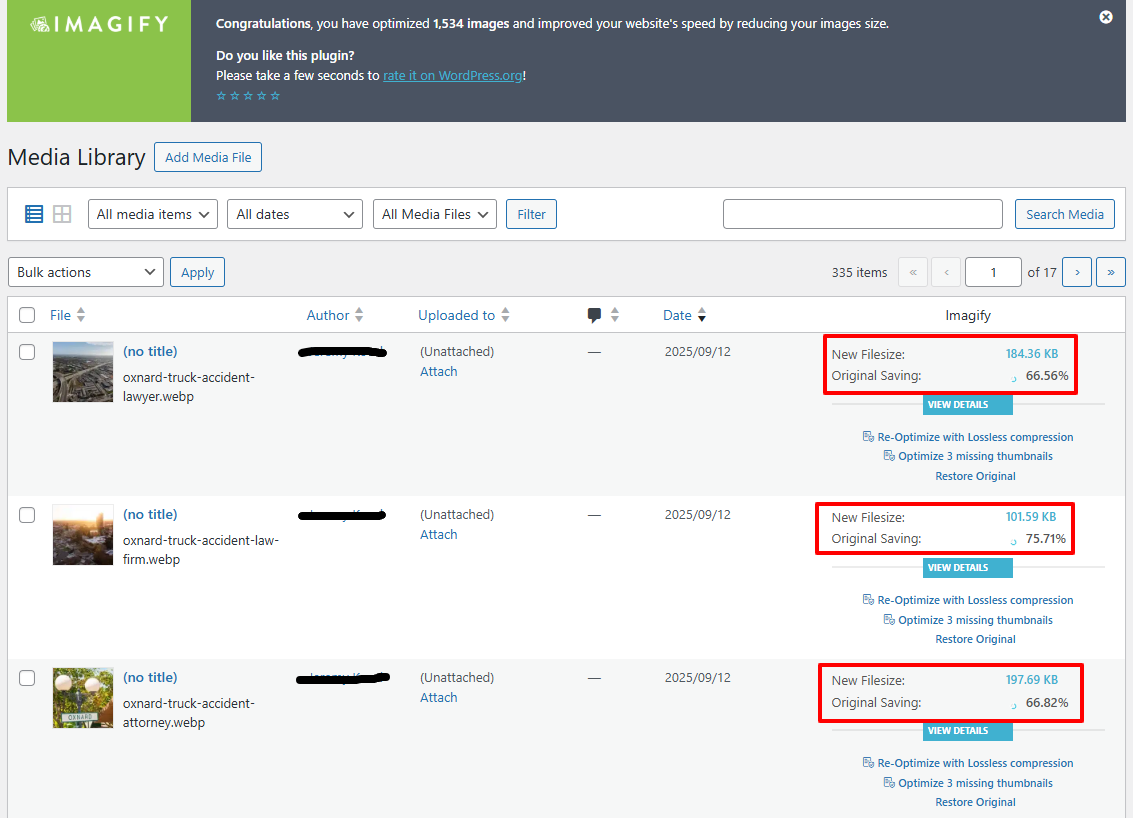Click the 66.82% original saving value
The width and height of the screenshot is (1133, 818).
[1047, 702]
